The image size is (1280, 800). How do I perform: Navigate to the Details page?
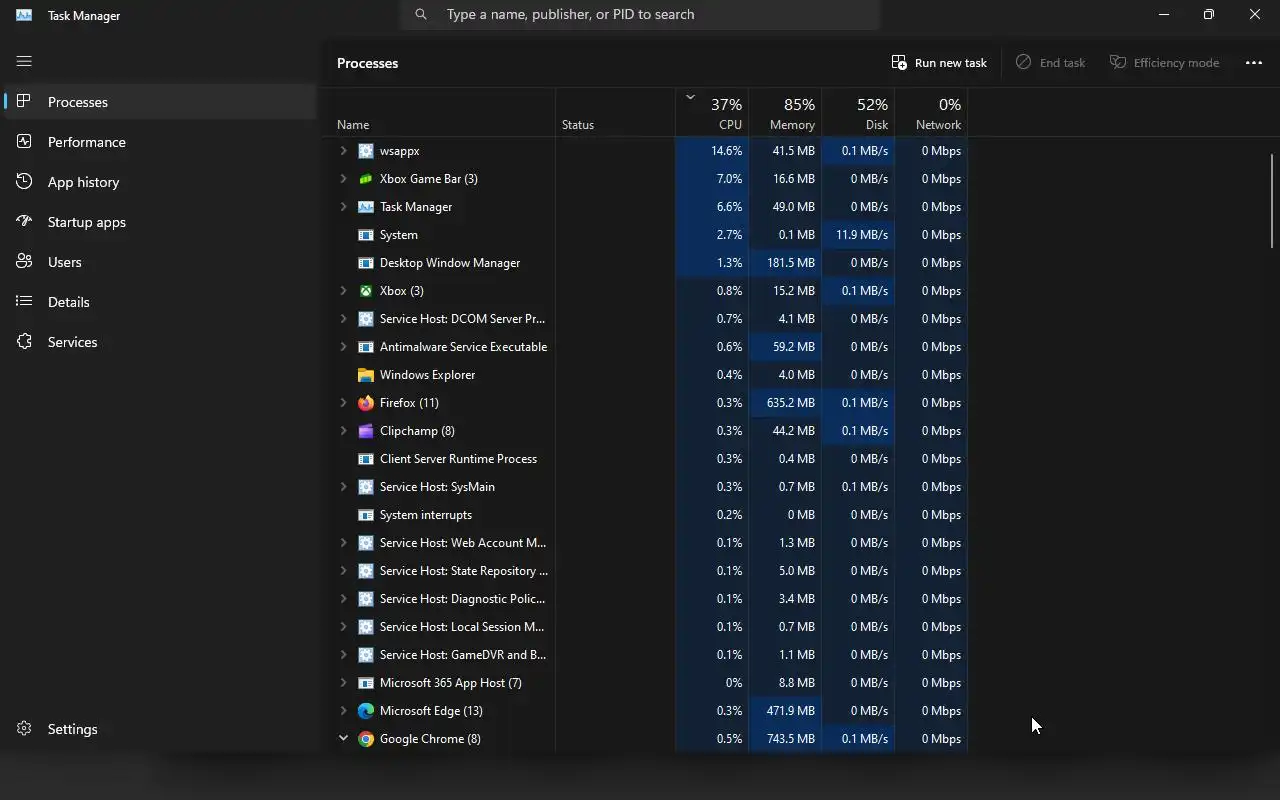[160, 302]
